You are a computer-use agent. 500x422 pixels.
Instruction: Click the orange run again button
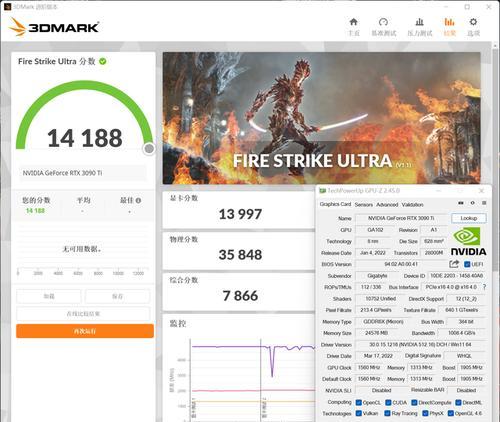click(85, 331)
